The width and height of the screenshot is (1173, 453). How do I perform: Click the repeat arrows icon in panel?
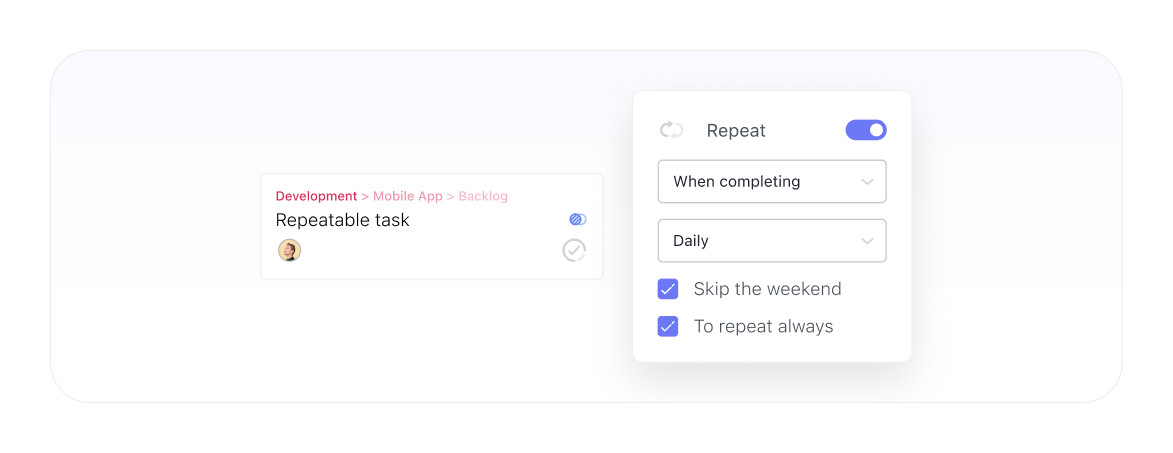tap(671, 130)
